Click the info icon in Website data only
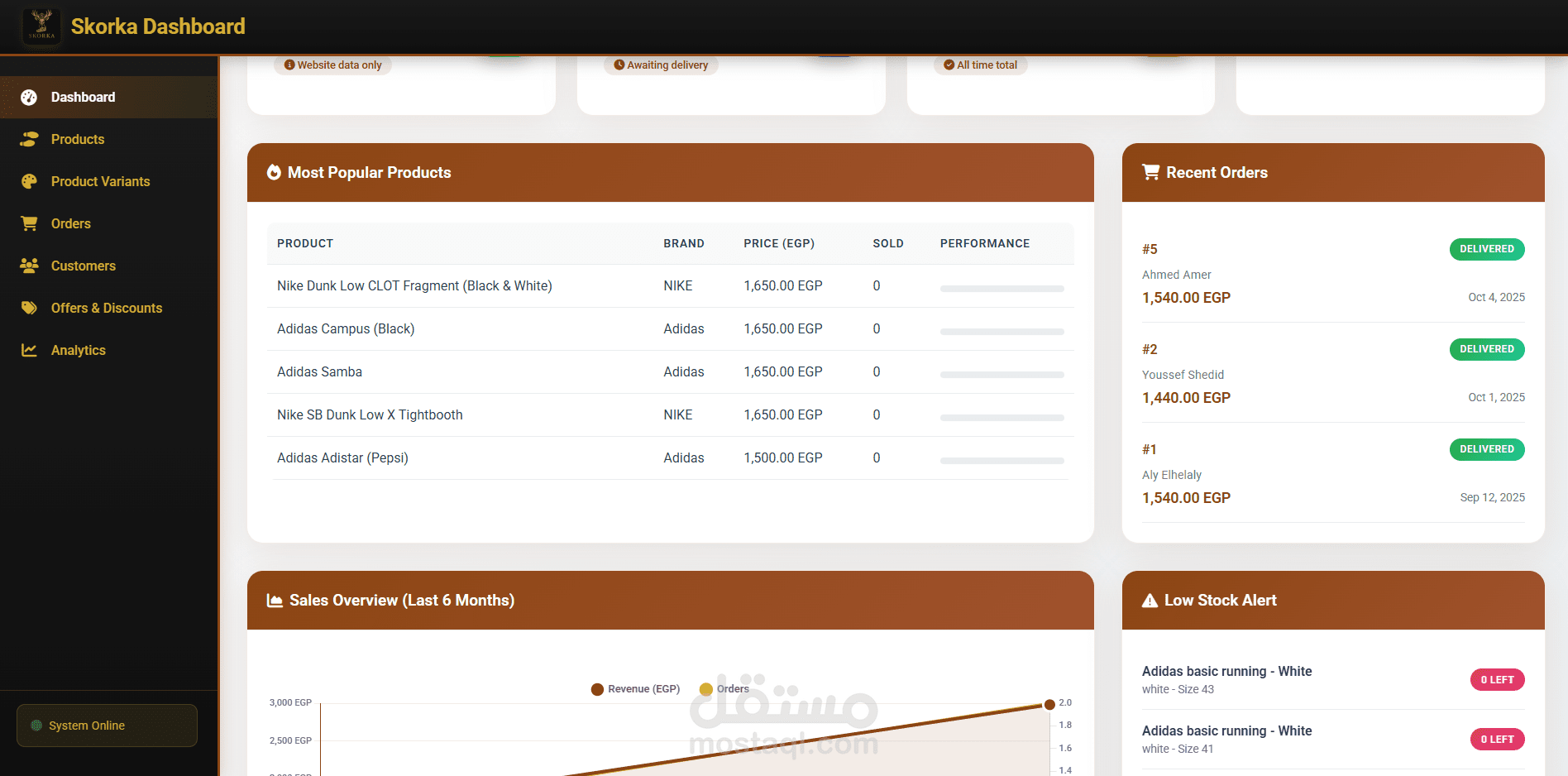The width and height of the screenshot is (1568, 776). coord(289,65)
